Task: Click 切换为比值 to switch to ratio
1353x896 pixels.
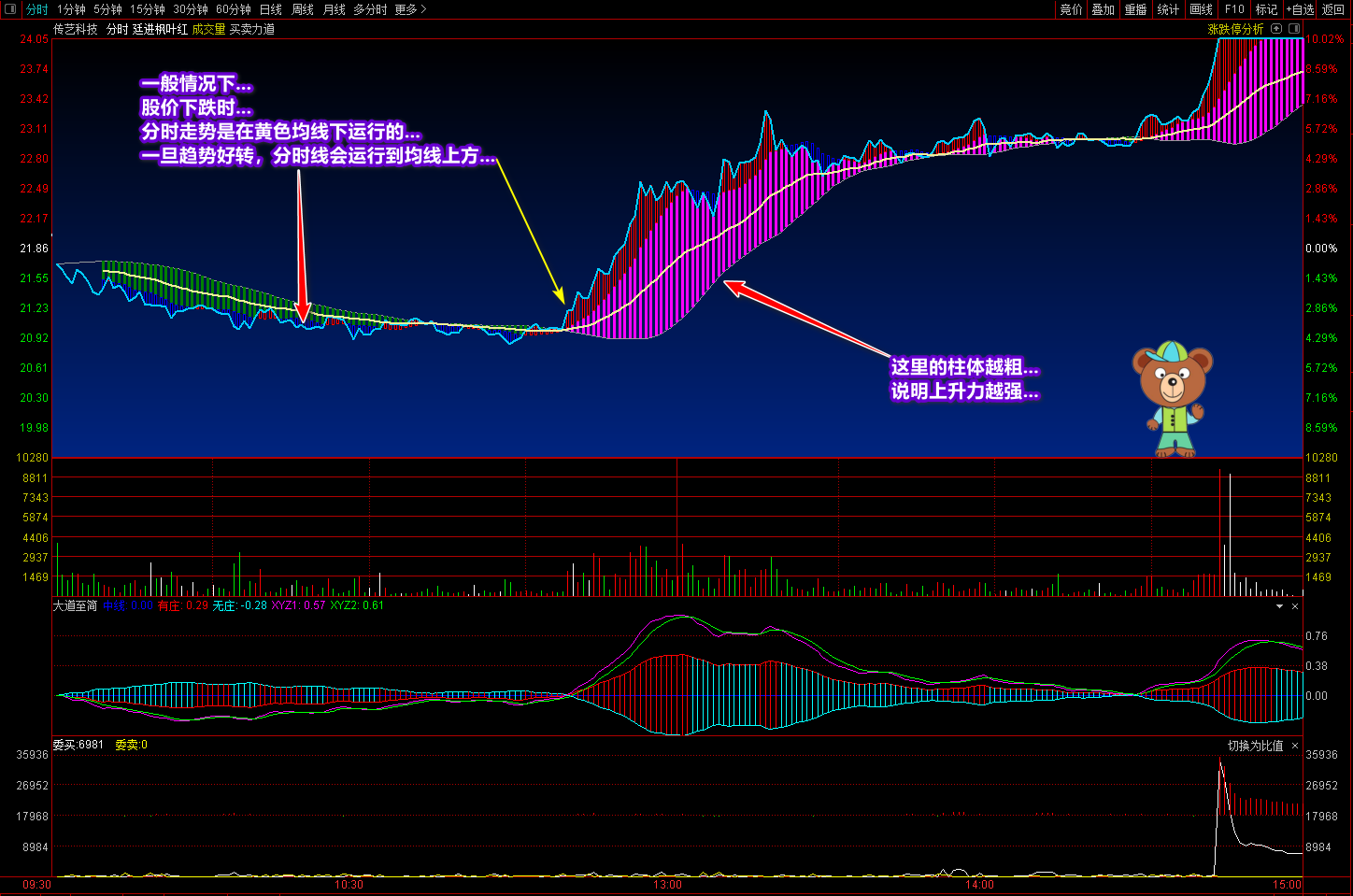Action: (1255, 746)
